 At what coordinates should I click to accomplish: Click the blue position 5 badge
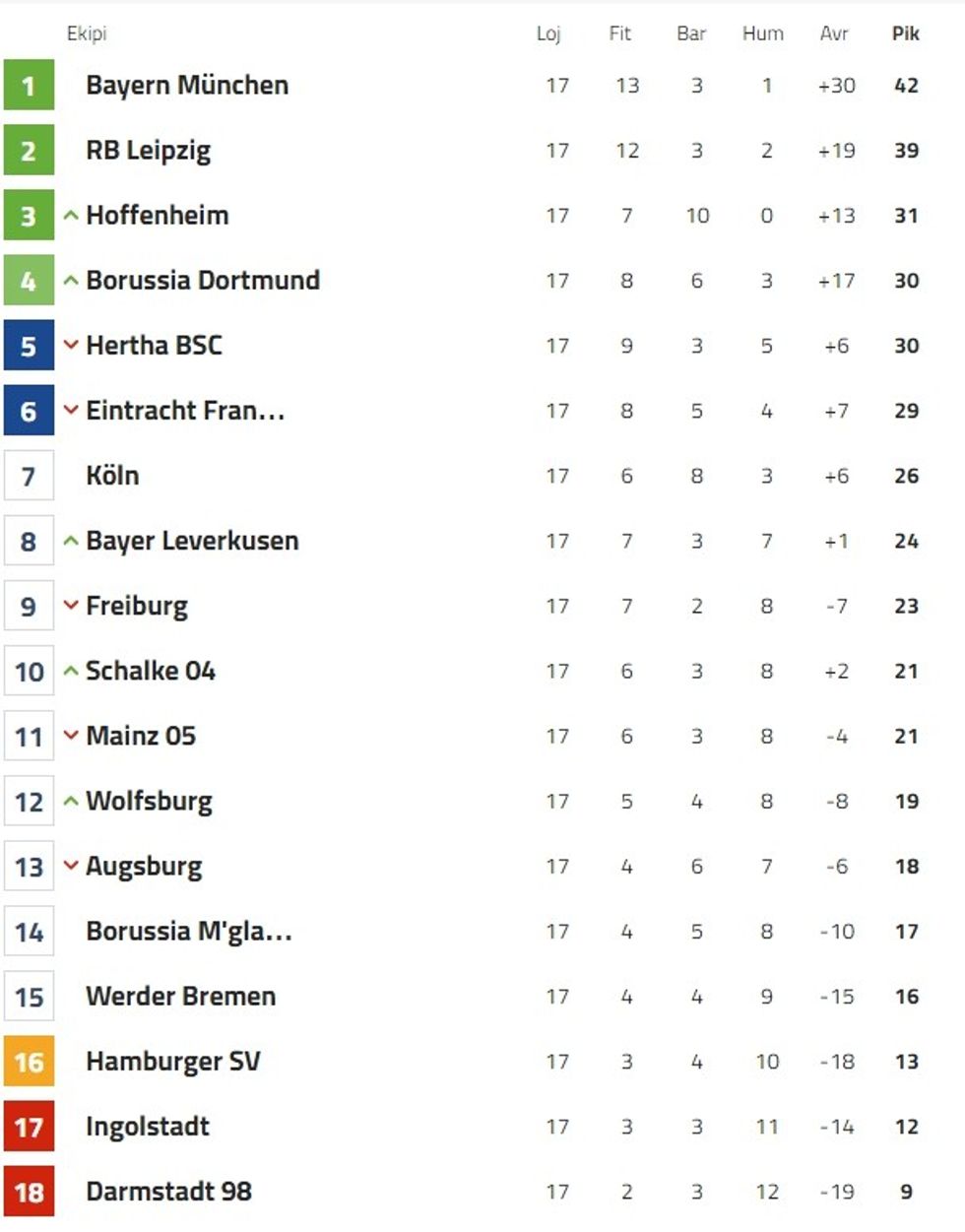point(29,346)
